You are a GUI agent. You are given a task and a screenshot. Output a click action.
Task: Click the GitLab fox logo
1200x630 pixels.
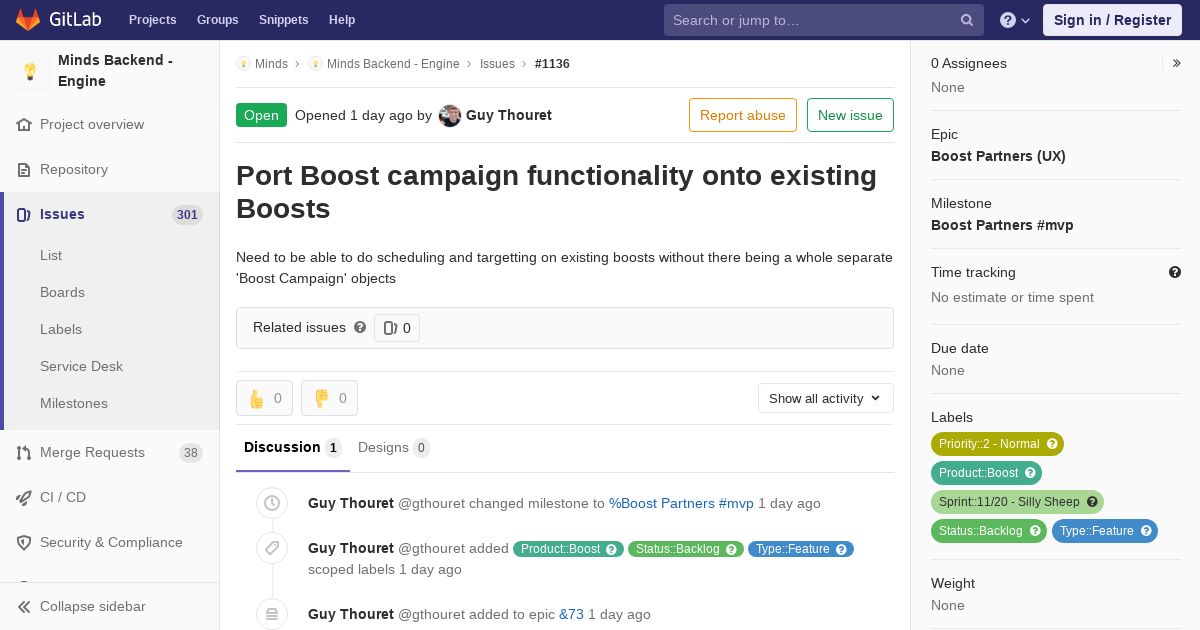coord(28,20)
